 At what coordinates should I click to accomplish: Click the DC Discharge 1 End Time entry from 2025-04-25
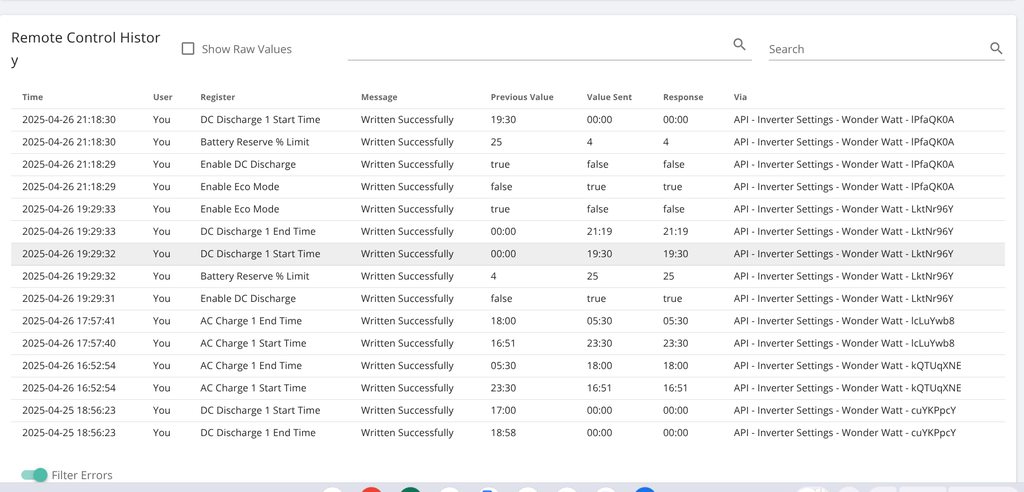tap(258, 433)
